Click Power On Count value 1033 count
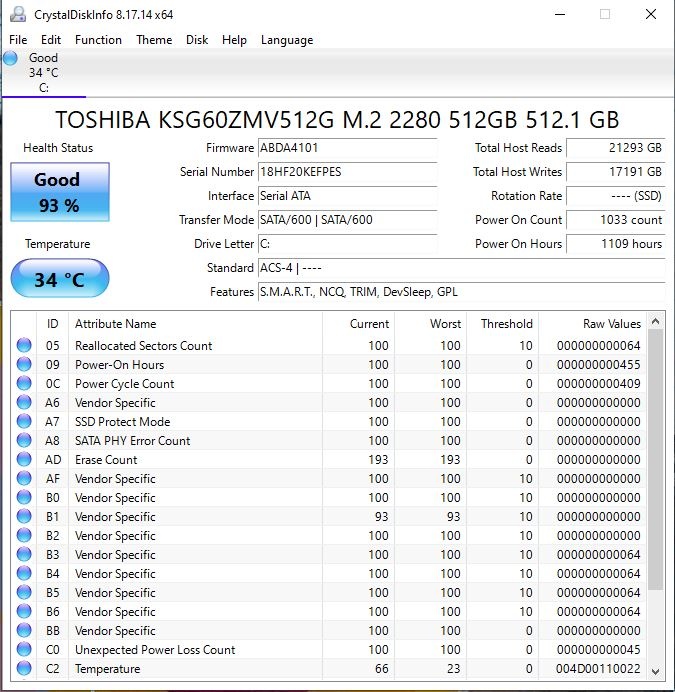This screenshot has width=675, height=692. pyautogui.click(x=616, y=220)
